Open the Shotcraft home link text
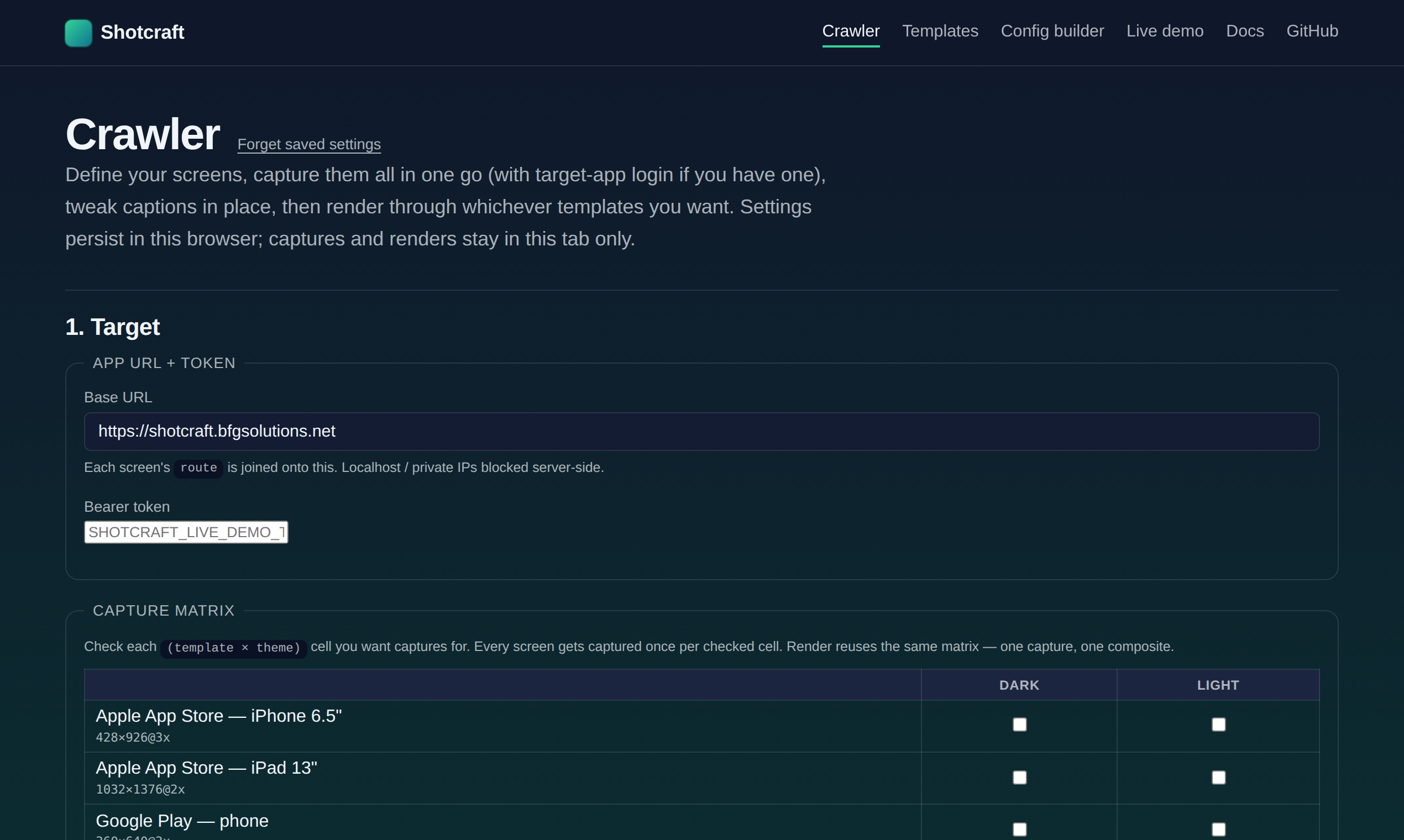 pos(142,32)
